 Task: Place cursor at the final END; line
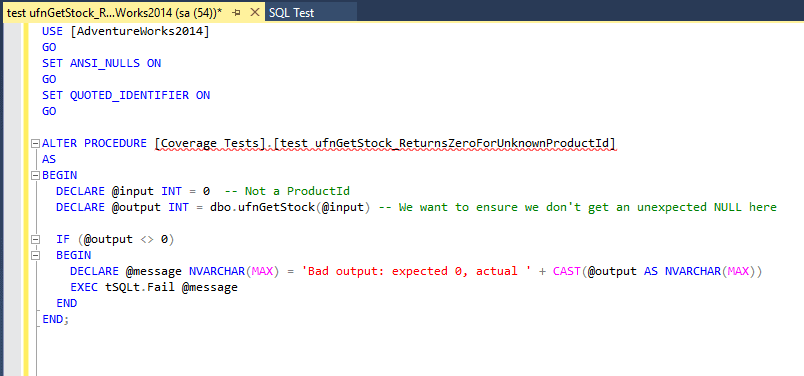point(55,319)
